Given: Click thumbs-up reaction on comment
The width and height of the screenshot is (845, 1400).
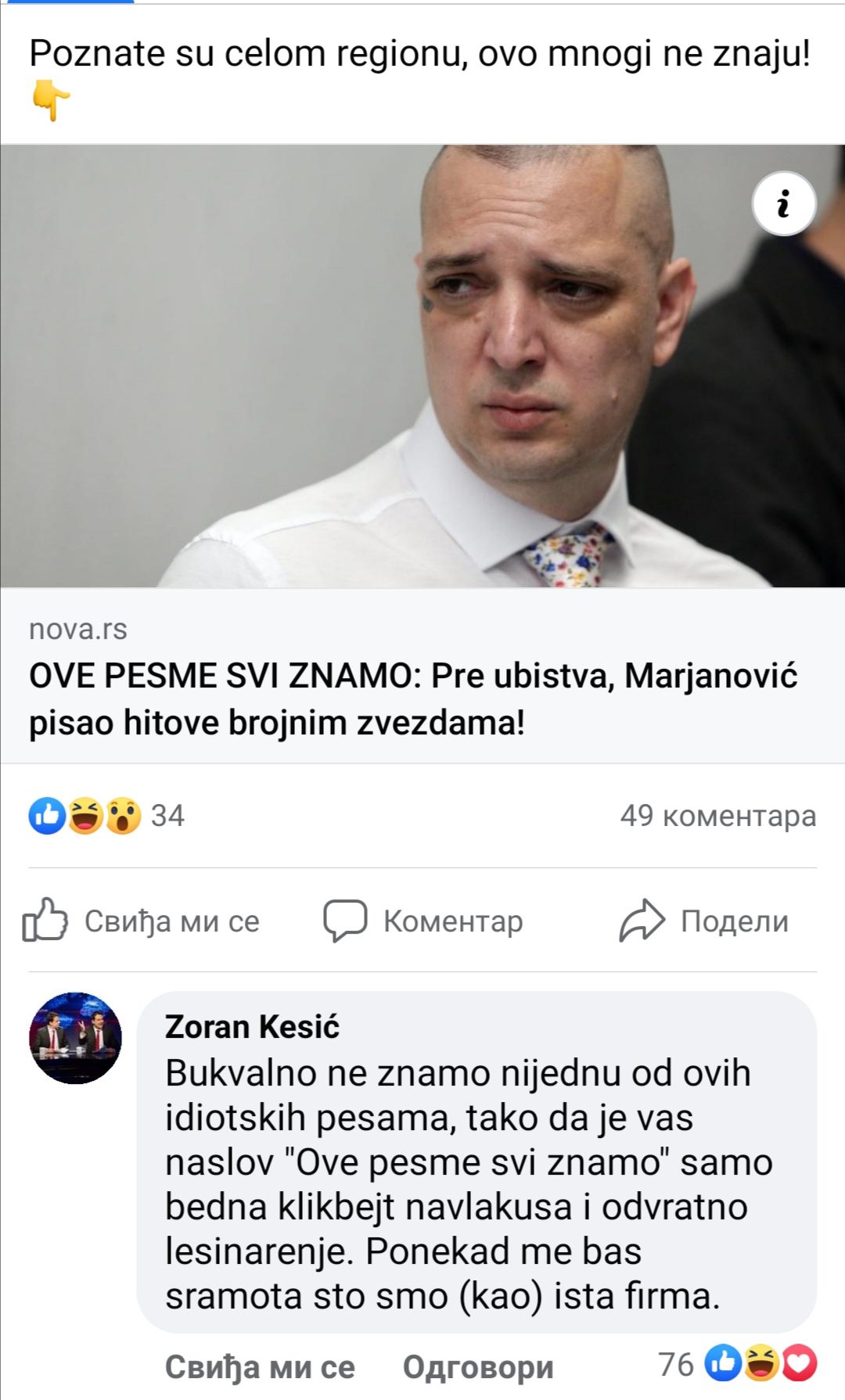Looking at the screenshot, I should click(723, 1364).
